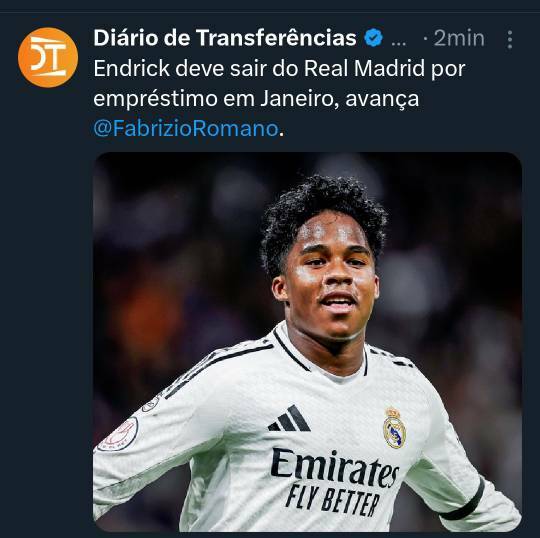Click the Emirates sponsor text on jersey
540x538 pixels.
pos(334,468)
